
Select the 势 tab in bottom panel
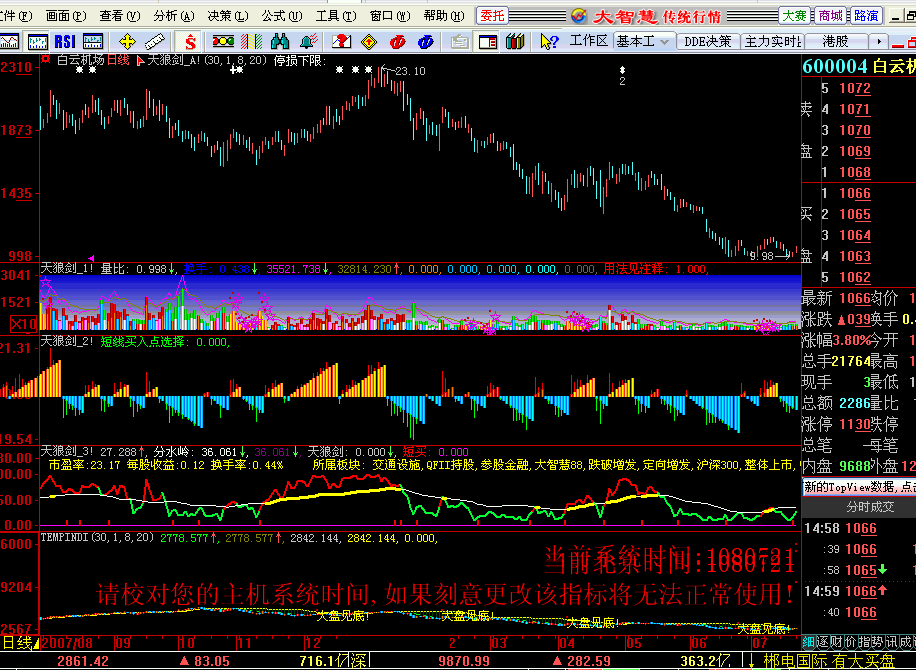879,642
